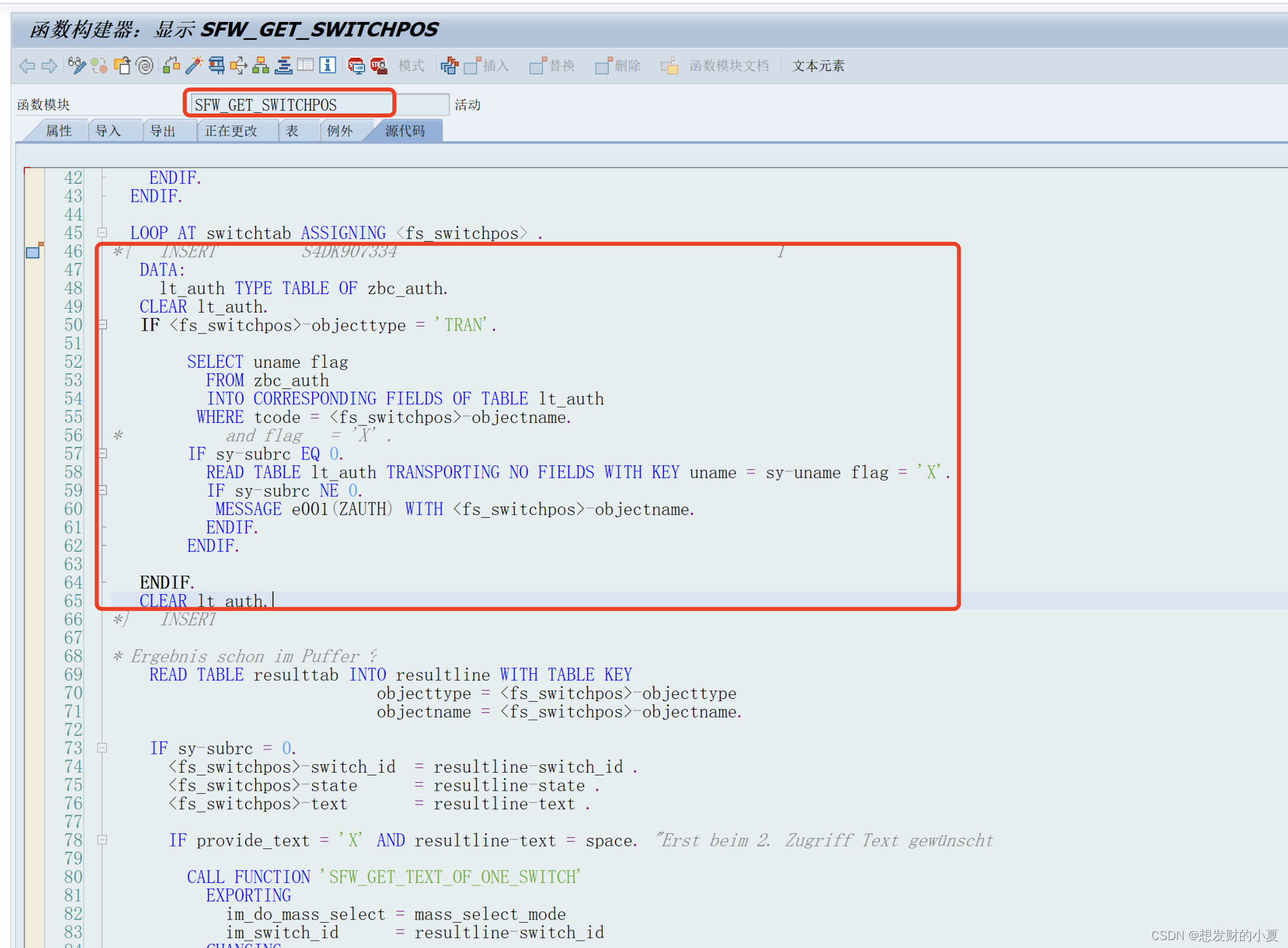The height and width of the screenshot is (948, 1288).
Task: Open Other Object icon
Action: coord(122,65)
